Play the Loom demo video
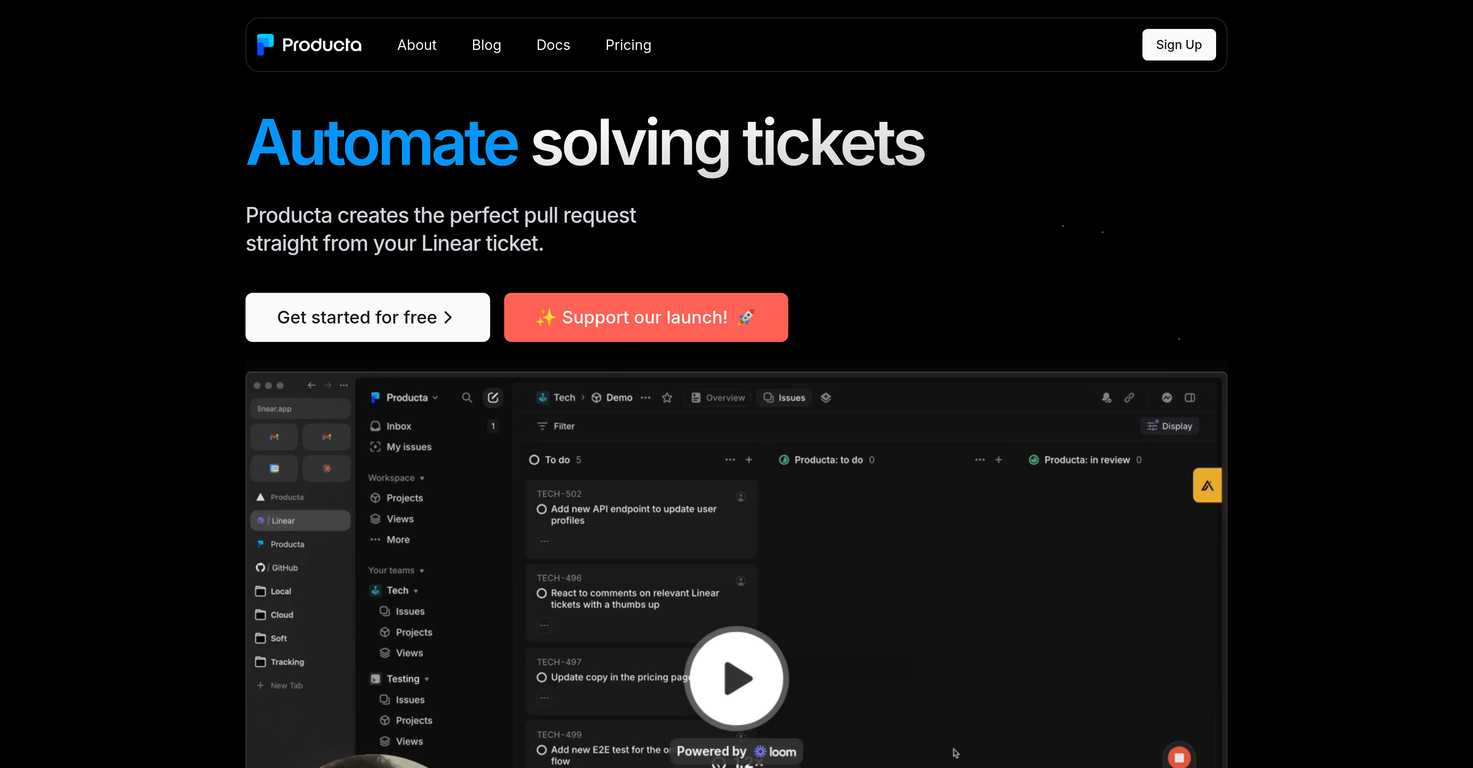 pos(737,678)
